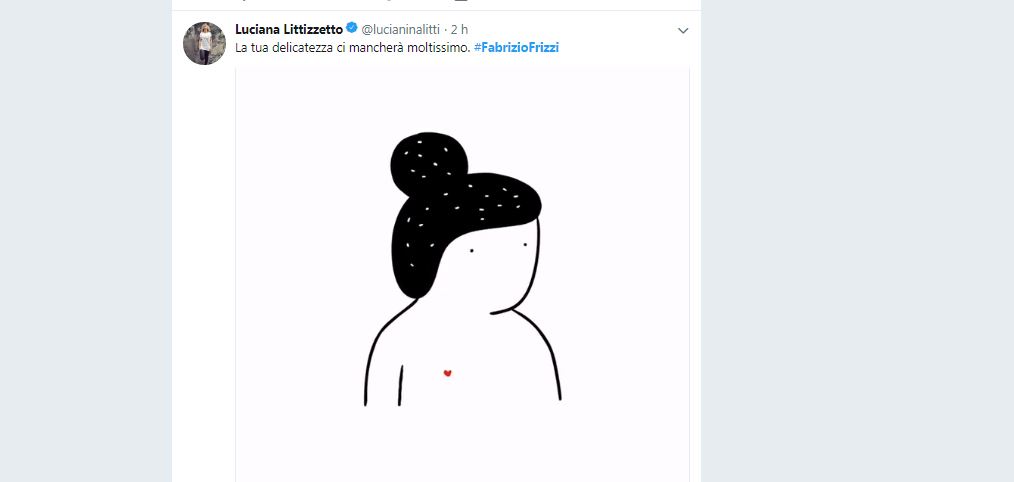Viewport: 1014px width, 482px height.
Task: Expand the tweet options chevron menu
Action: [683, 31]
